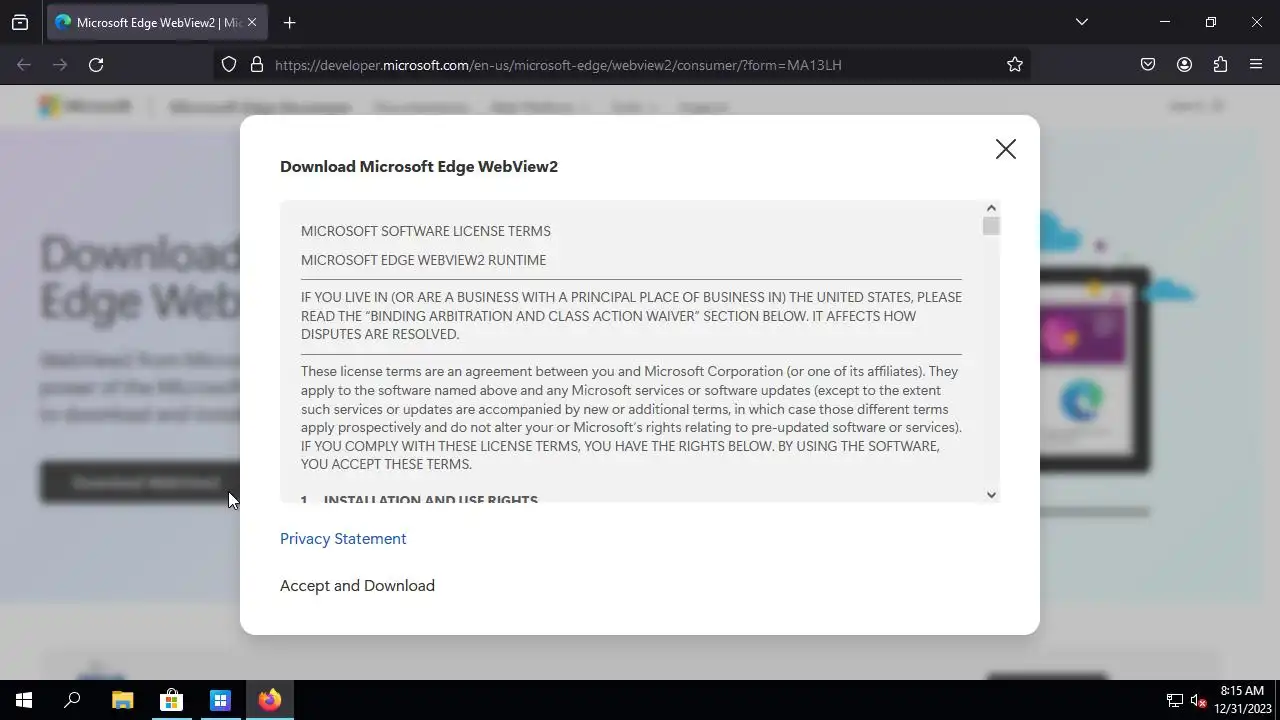Go forward to the next page
Image resolution: width=1280 pixels, height=720 pixels.
tap(60, 65)
